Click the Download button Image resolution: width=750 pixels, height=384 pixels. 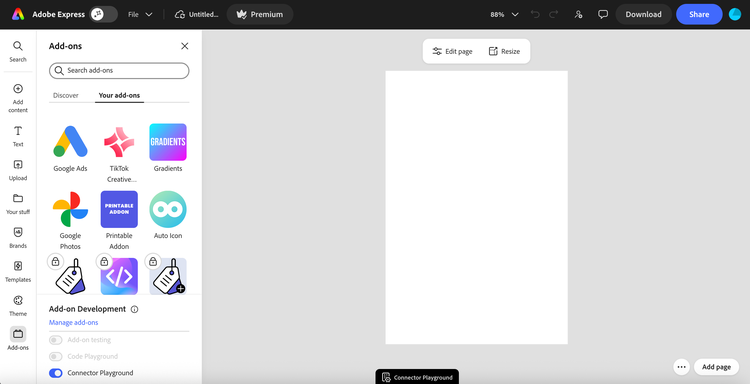click(x=643, y=14)
